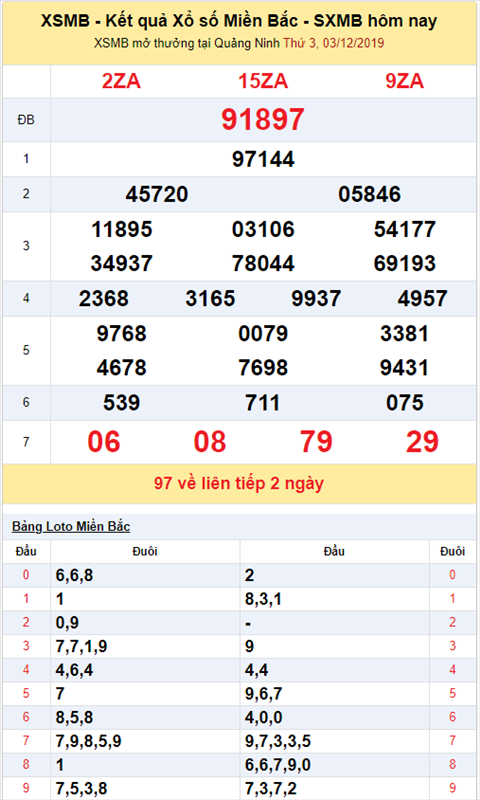
Task: Click fifth prize number 9431
Action: pos(405,367)
